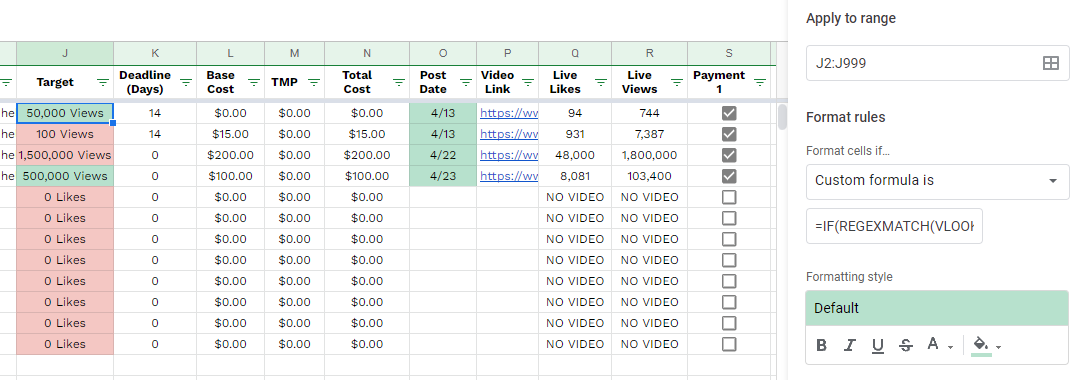Apply italic formatting style
The width and height of the screenshot is (1083, 380).
coord(850,345)
